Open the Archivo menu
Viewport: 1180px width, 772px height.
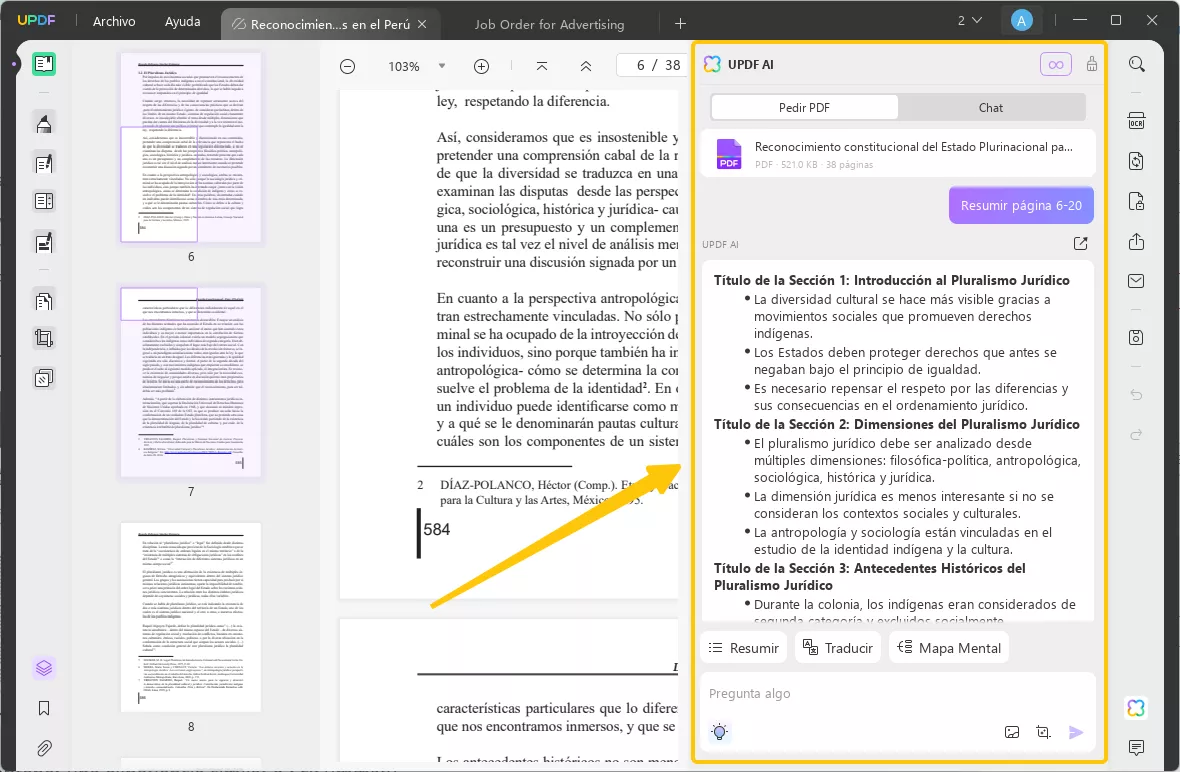(114, 21)
